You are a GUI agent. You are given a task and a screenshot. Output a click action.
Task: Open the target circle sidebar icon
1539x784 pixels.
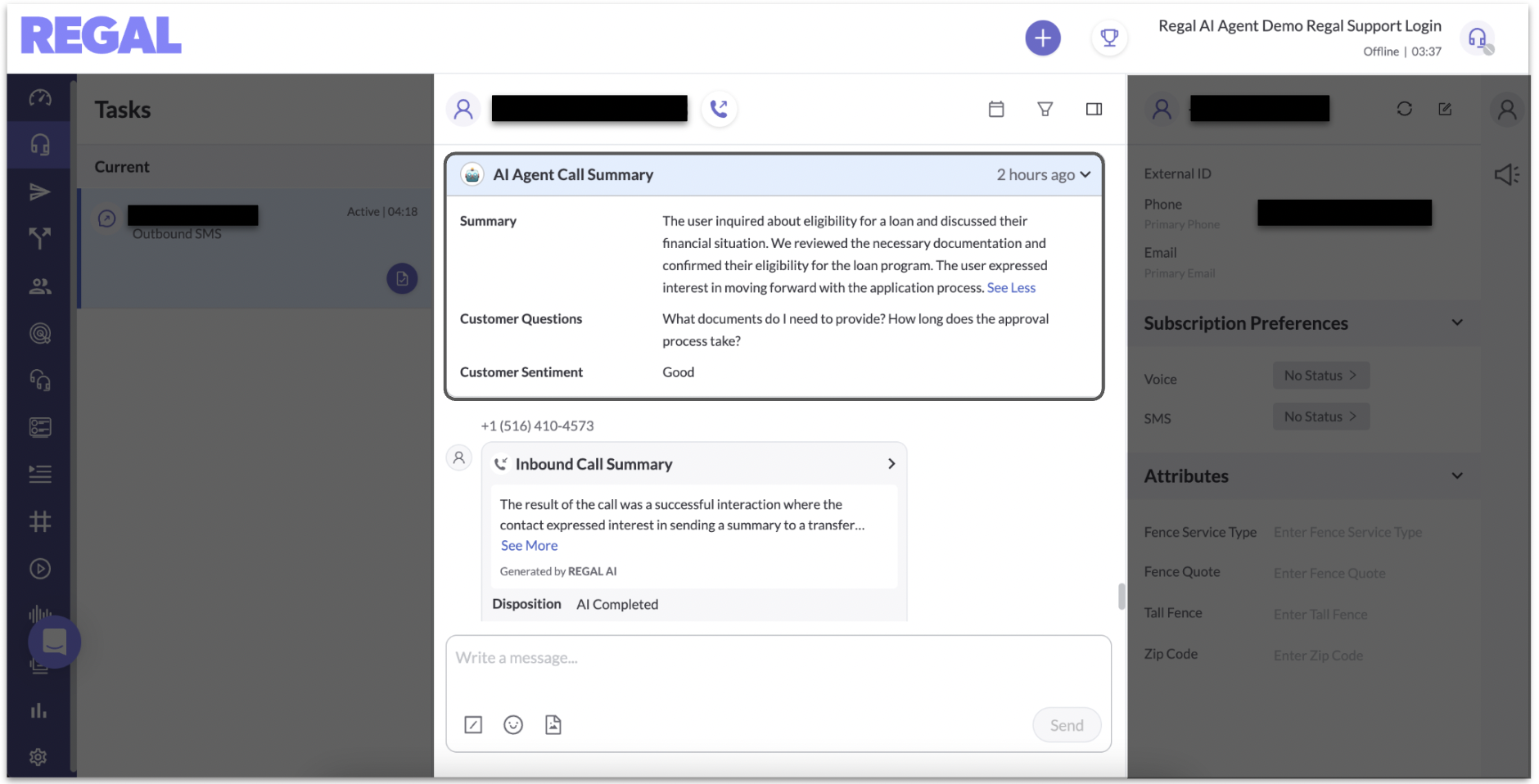click(x=40, y=333)
